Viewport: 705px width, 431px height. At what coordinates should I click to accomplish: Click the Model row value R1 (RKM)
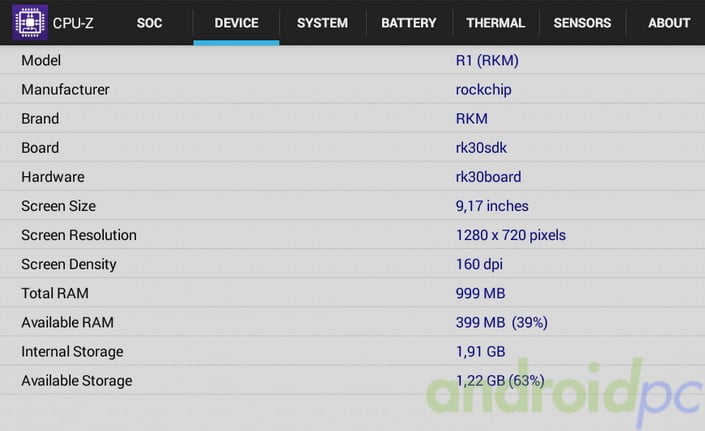click(x=487, y=60)
